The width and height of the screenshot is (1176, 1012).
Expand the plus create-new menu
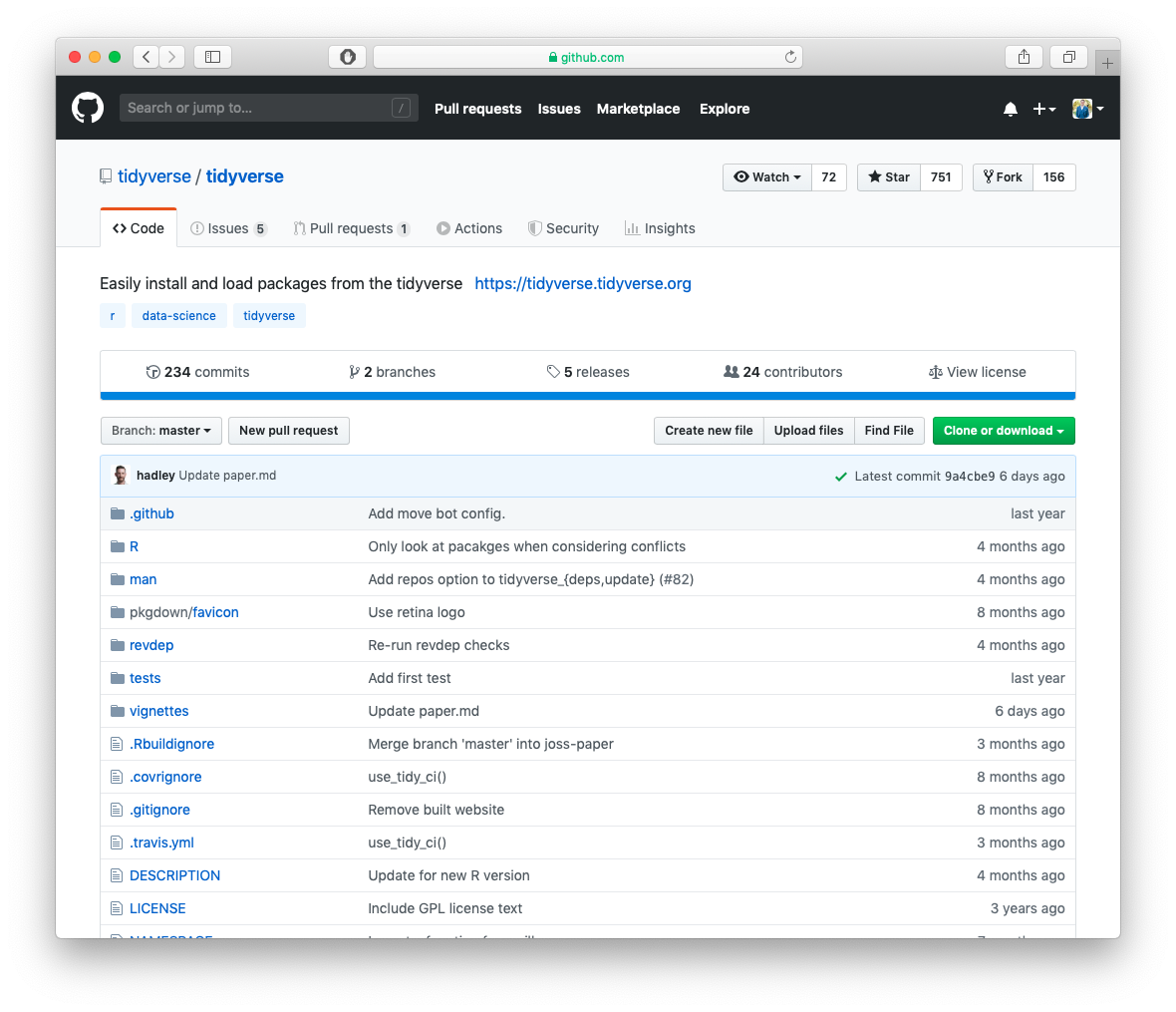coord(1043,109)
